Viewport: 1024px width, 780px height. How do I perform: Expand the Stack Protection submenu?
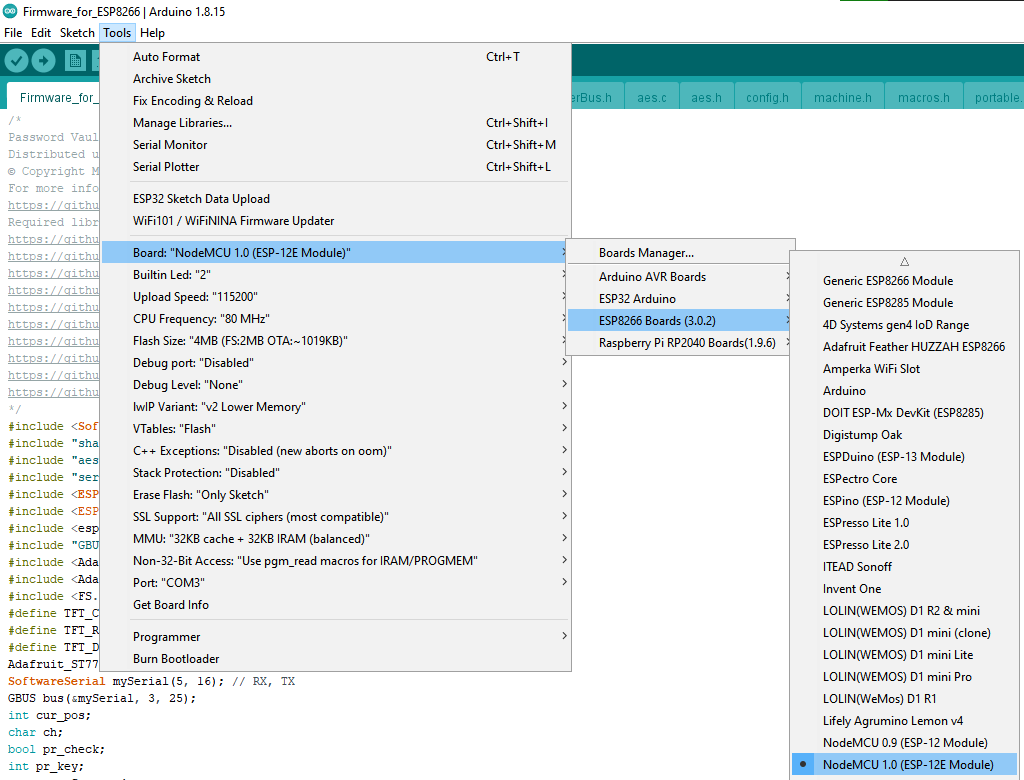click(336, 473)
